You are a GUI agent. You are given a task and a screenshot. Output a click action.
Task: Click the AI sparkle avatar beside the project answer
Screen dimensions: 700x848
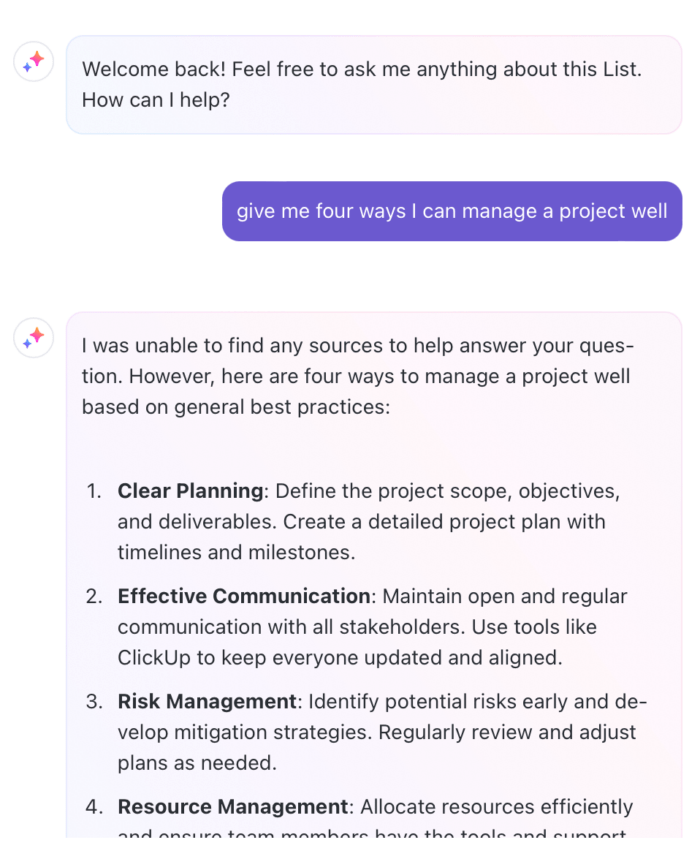34,339
